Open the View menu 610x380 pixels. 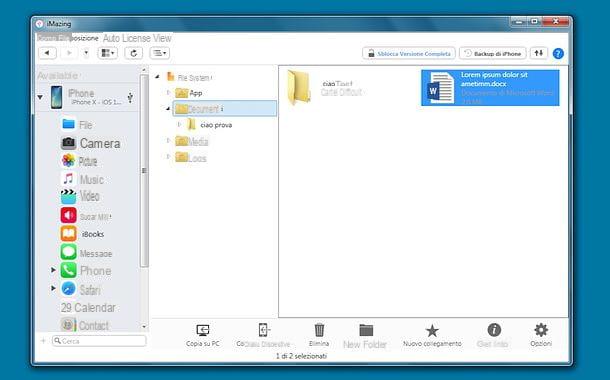[x=162, y=38]
